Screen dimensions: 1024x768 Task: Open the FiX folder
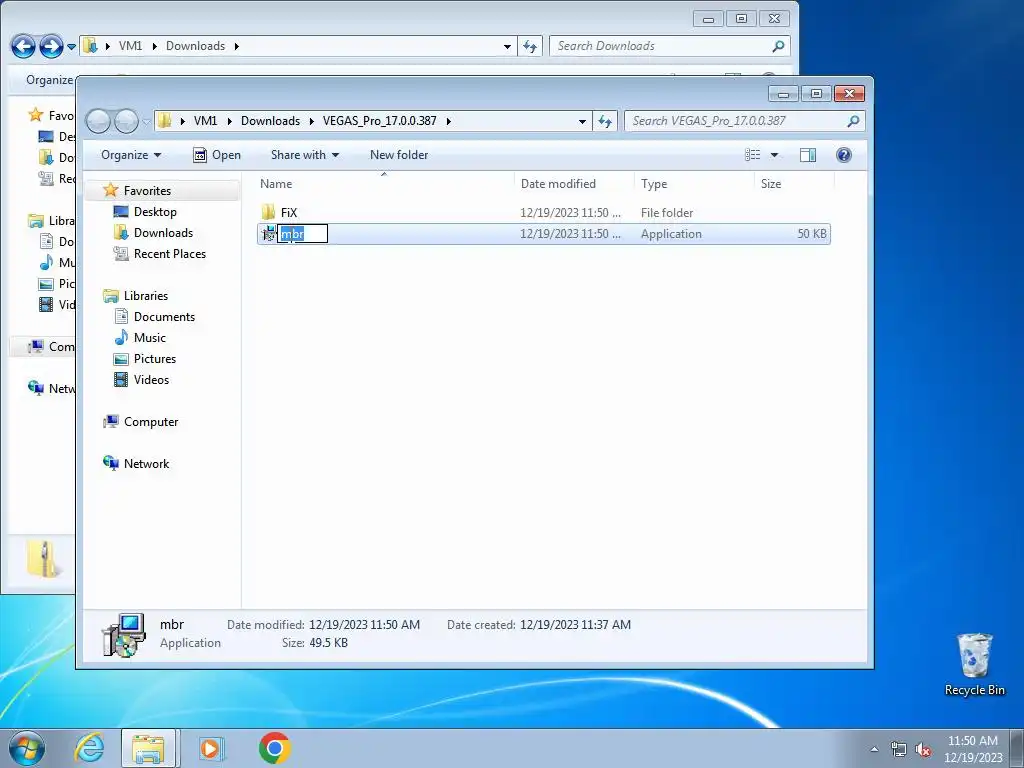coord(289,212)
